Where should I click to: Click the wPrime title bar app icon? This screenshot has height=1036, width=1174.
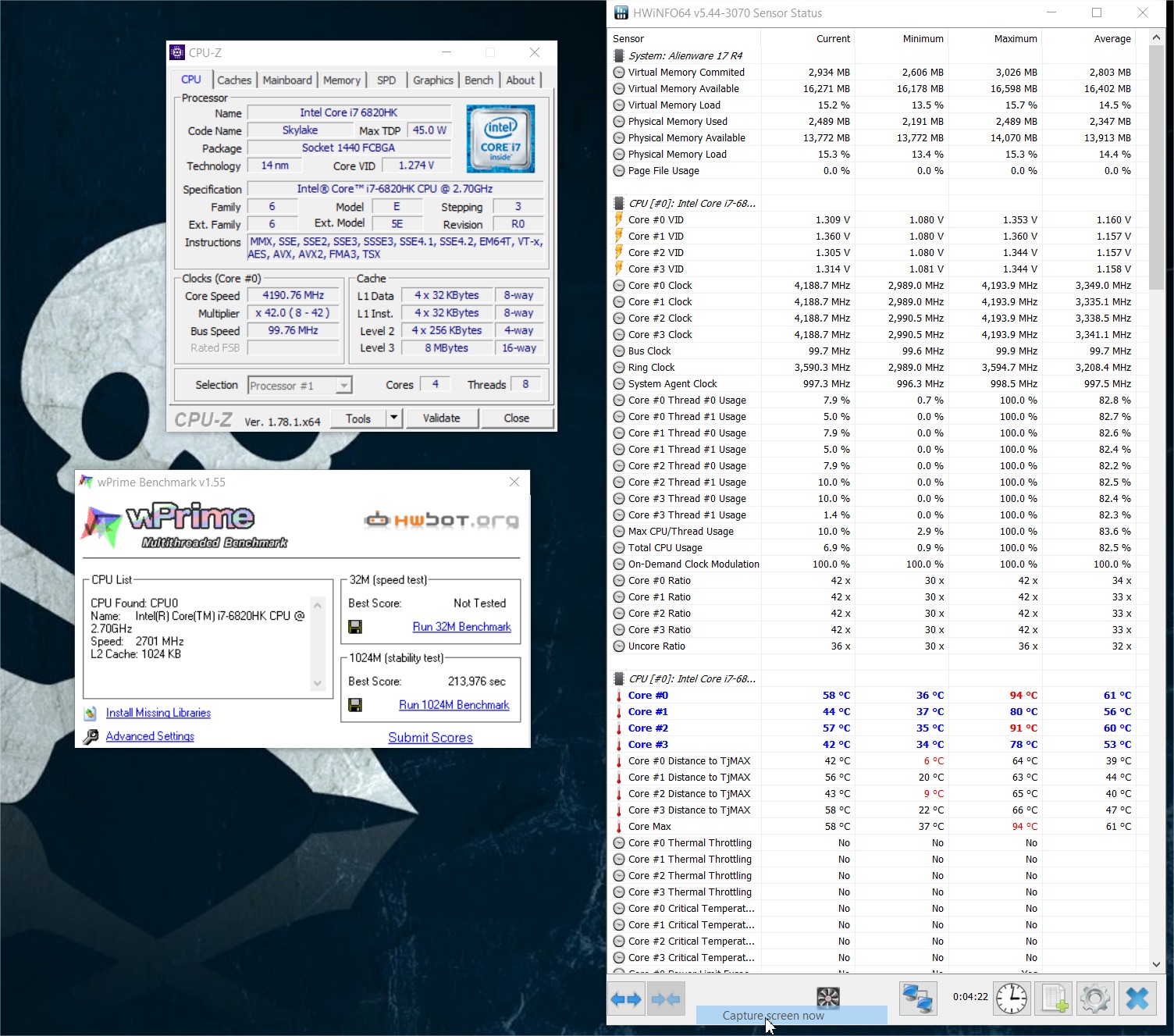coord(86,482)
